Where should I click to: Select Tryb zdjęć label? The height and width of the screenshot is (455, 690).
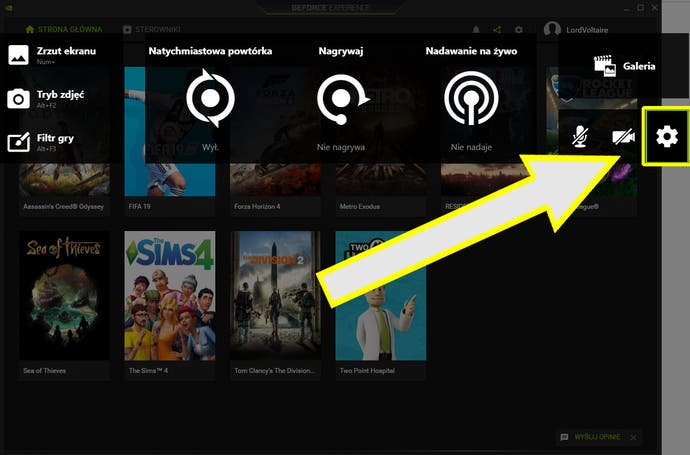[60, 95]
